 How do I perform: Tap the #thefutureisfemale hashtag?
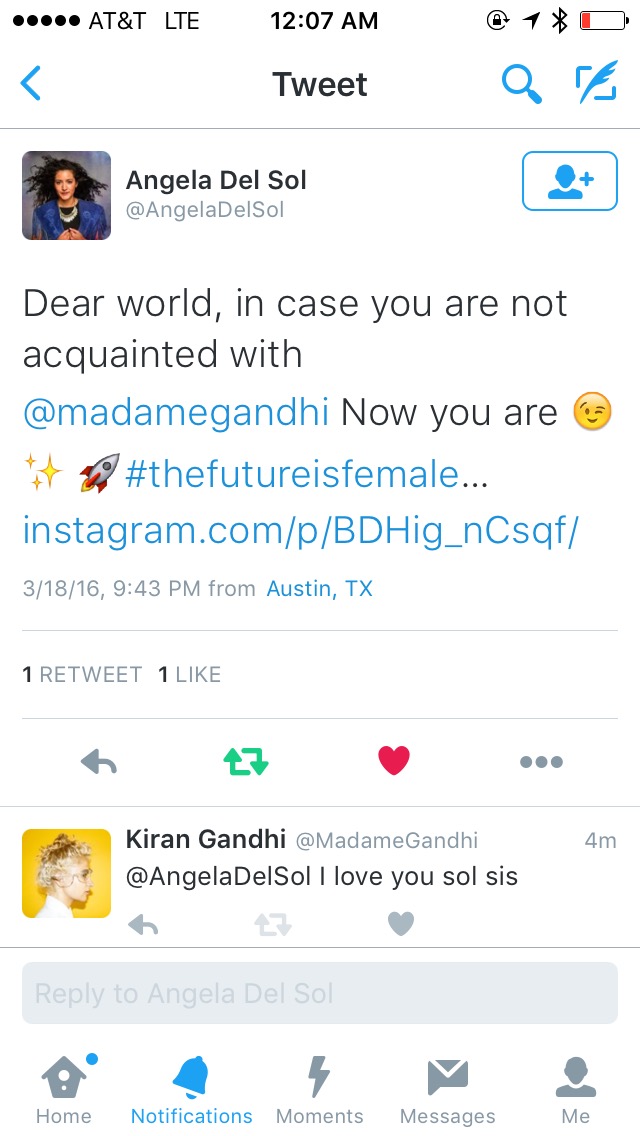click(x=292, y=473)
